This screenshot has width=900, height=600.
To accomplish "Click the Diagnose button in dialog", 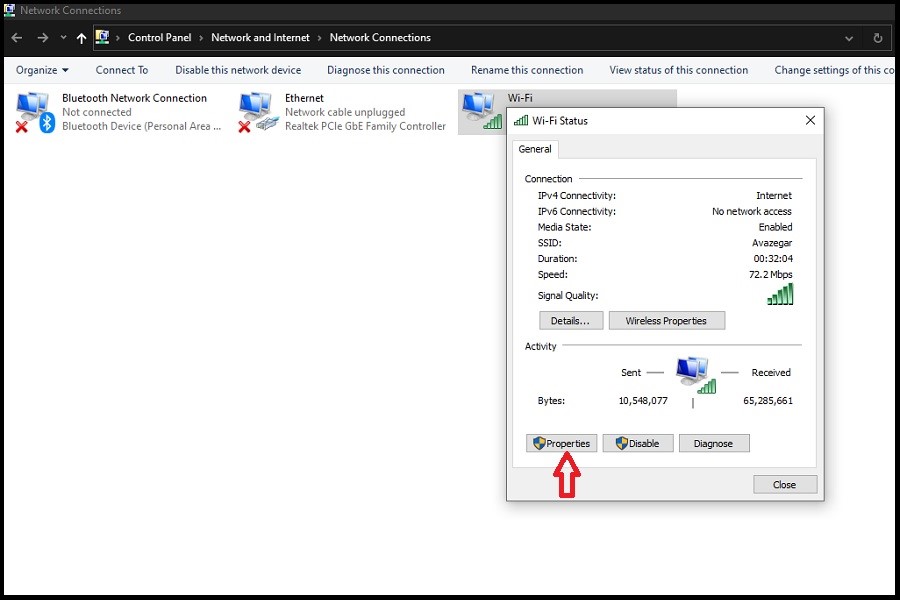I will tap(713, 443).
